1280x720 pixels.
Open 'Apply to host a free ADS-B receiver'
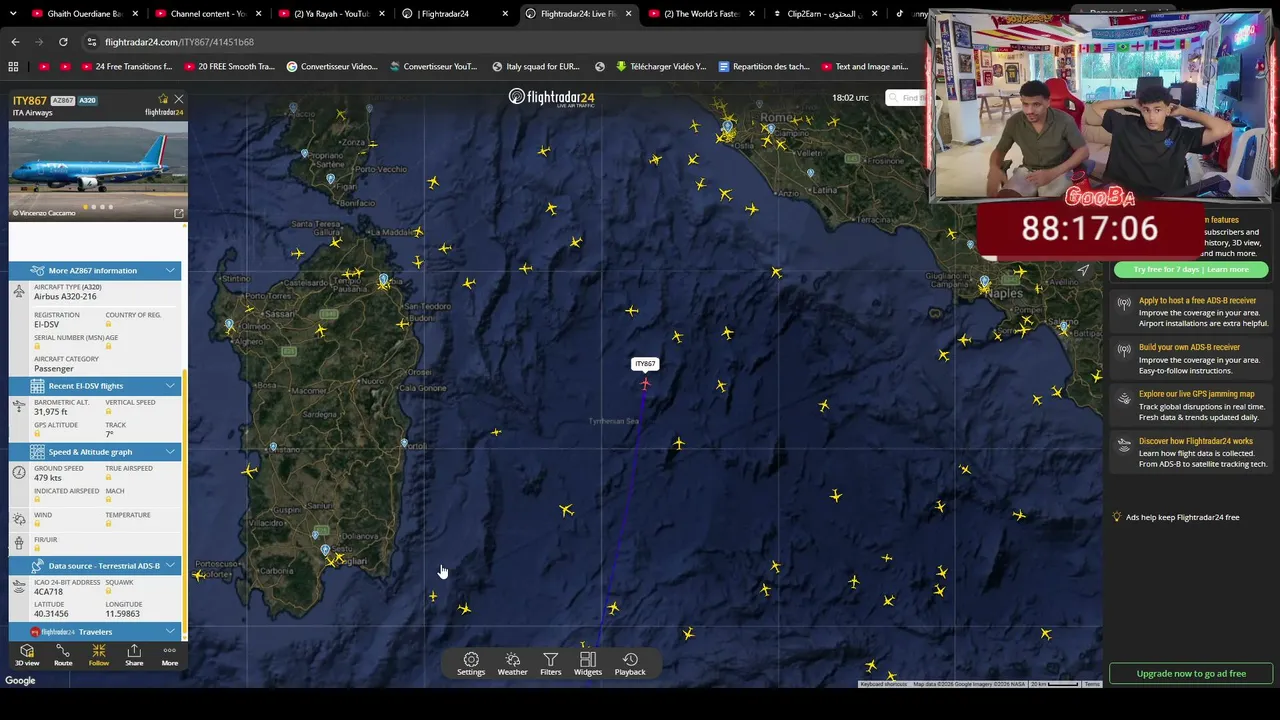(1197, 300)
